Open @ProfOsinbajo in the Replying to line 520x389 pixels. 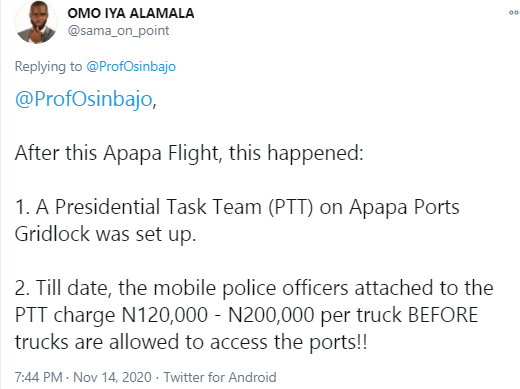pos(131,66)
